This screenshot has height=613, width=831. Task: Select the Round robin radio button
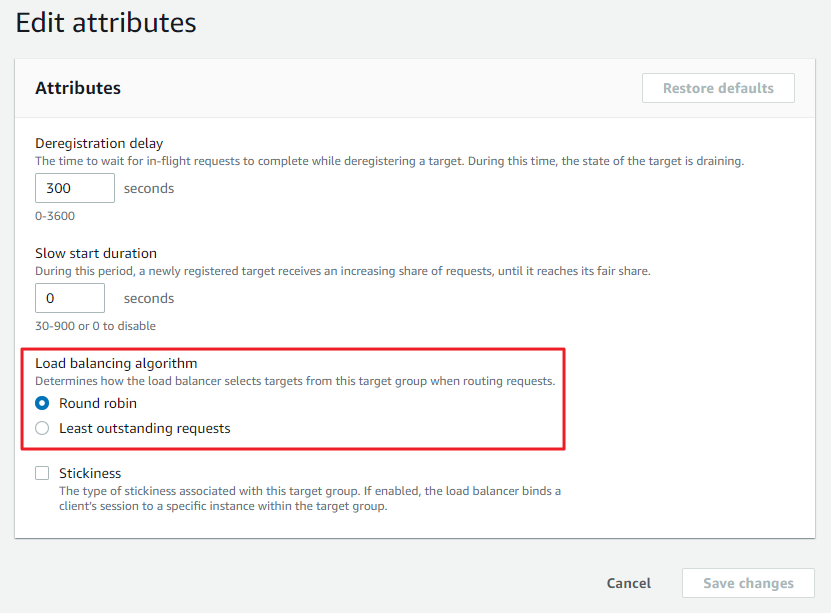(42, 403)
